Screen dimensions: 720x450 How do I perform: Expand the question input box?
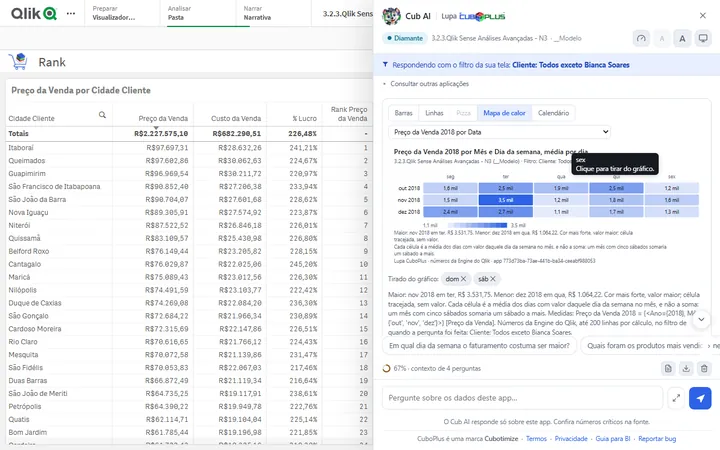click(676, 398)
